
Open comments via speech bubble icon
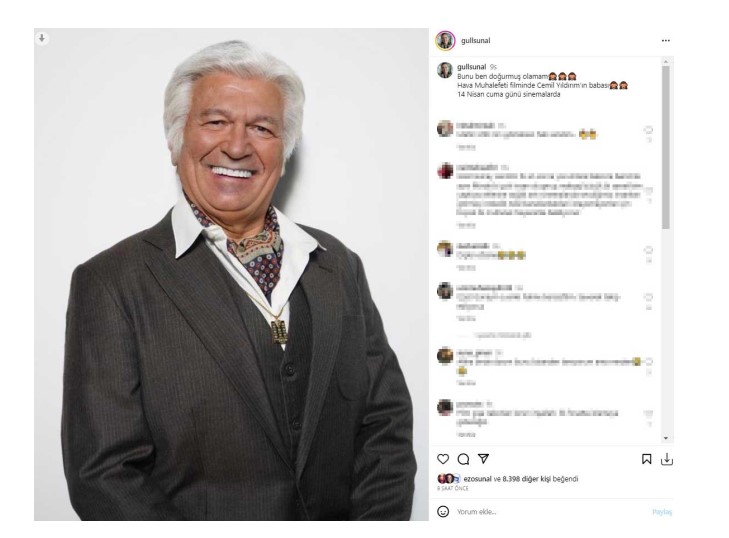pos(463,459)
